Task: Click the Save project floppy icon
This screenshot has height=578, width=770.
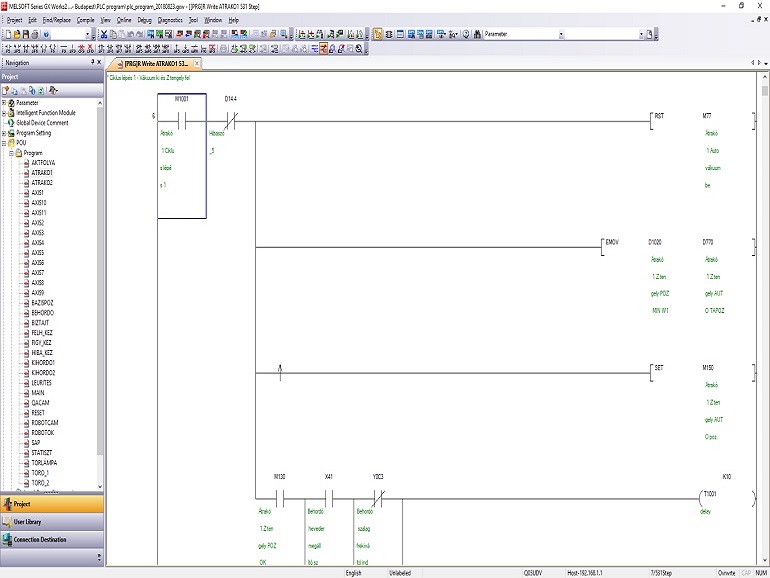Action: coord(26,34)
